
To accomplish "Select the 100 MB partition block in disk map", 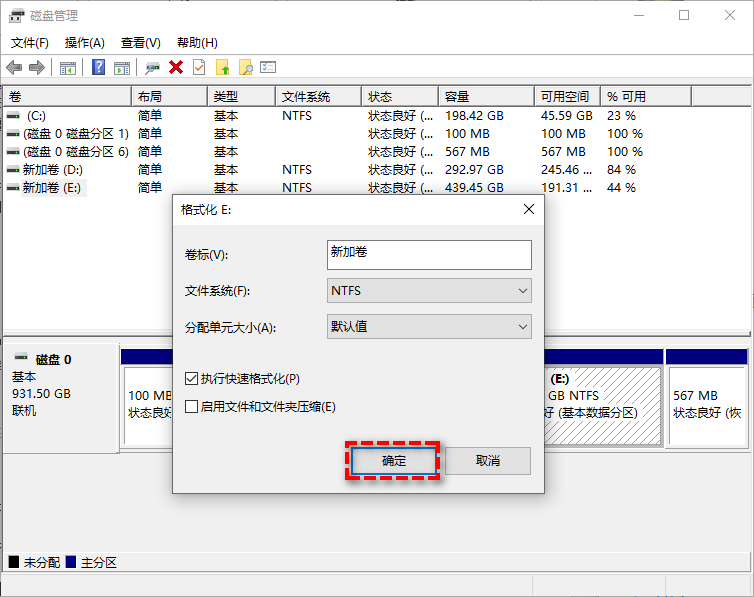I will coord(148,406).
